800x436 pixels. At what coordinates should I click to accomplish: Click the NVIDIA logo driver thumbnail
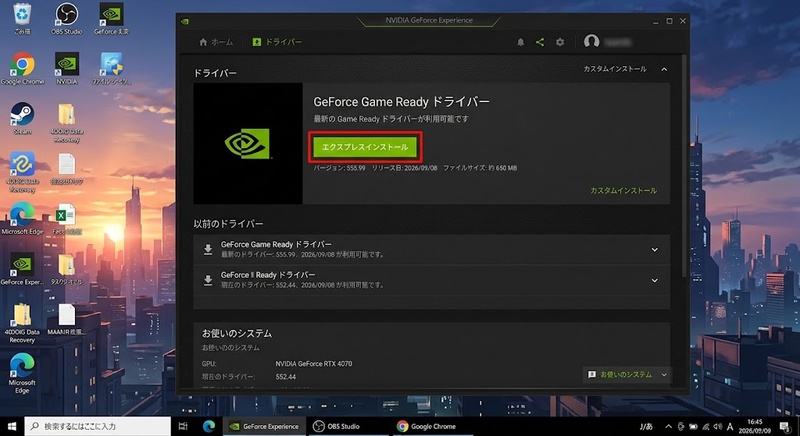coord(248,143)
